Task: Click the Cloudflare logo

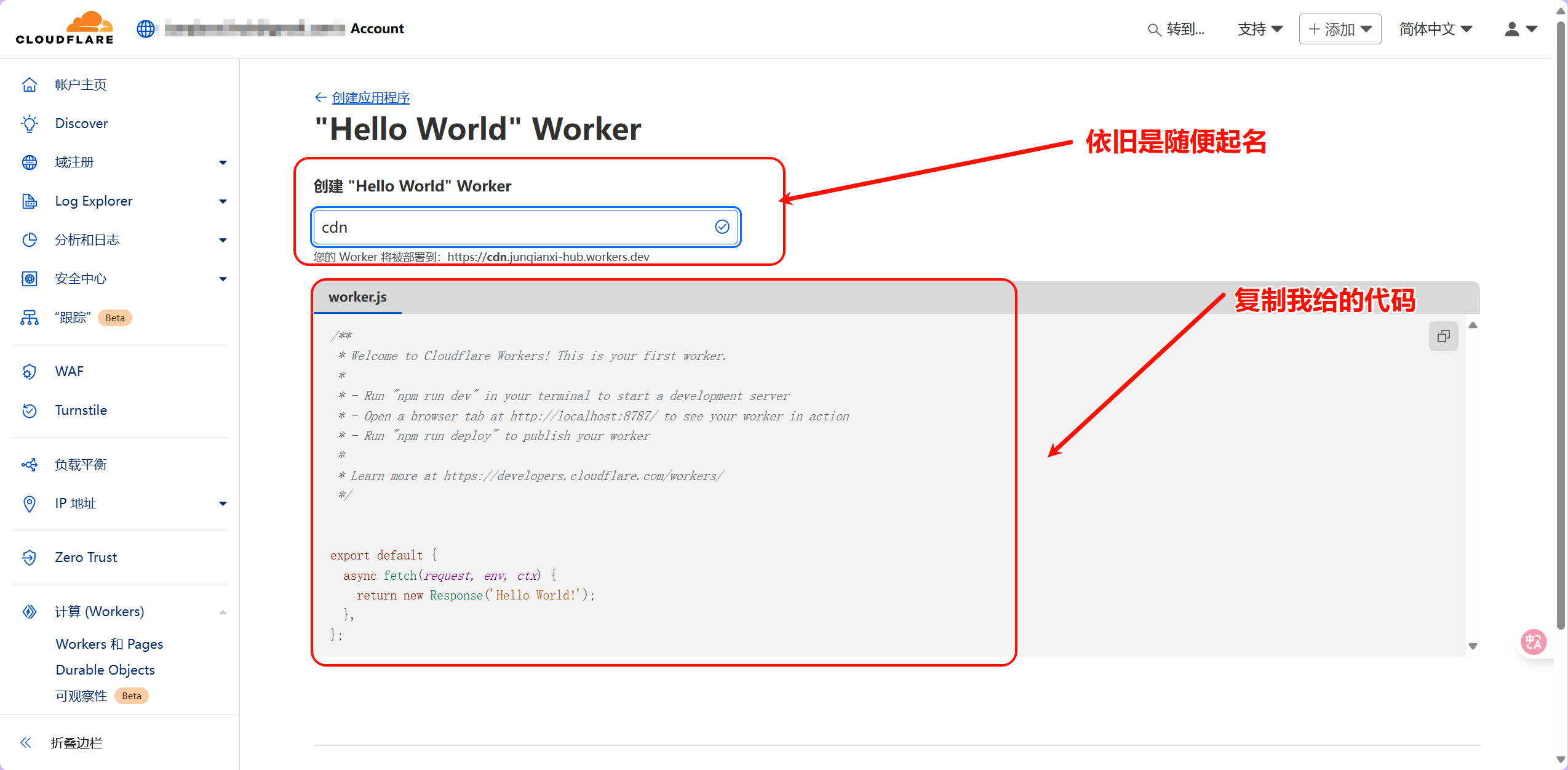Action: [65, 28]
